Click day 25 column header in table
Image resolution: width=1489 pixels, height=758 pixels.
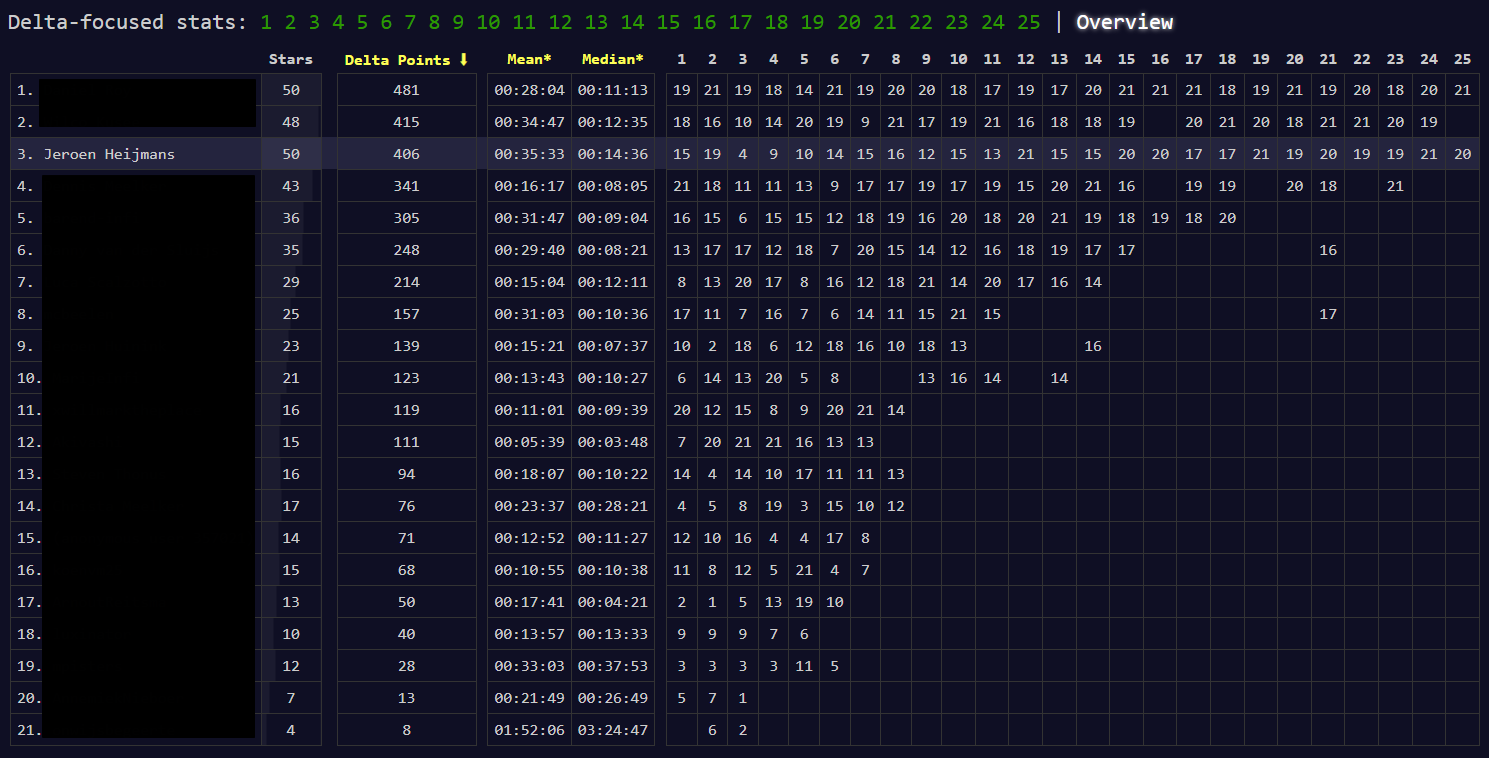[x=1462, y=60]
